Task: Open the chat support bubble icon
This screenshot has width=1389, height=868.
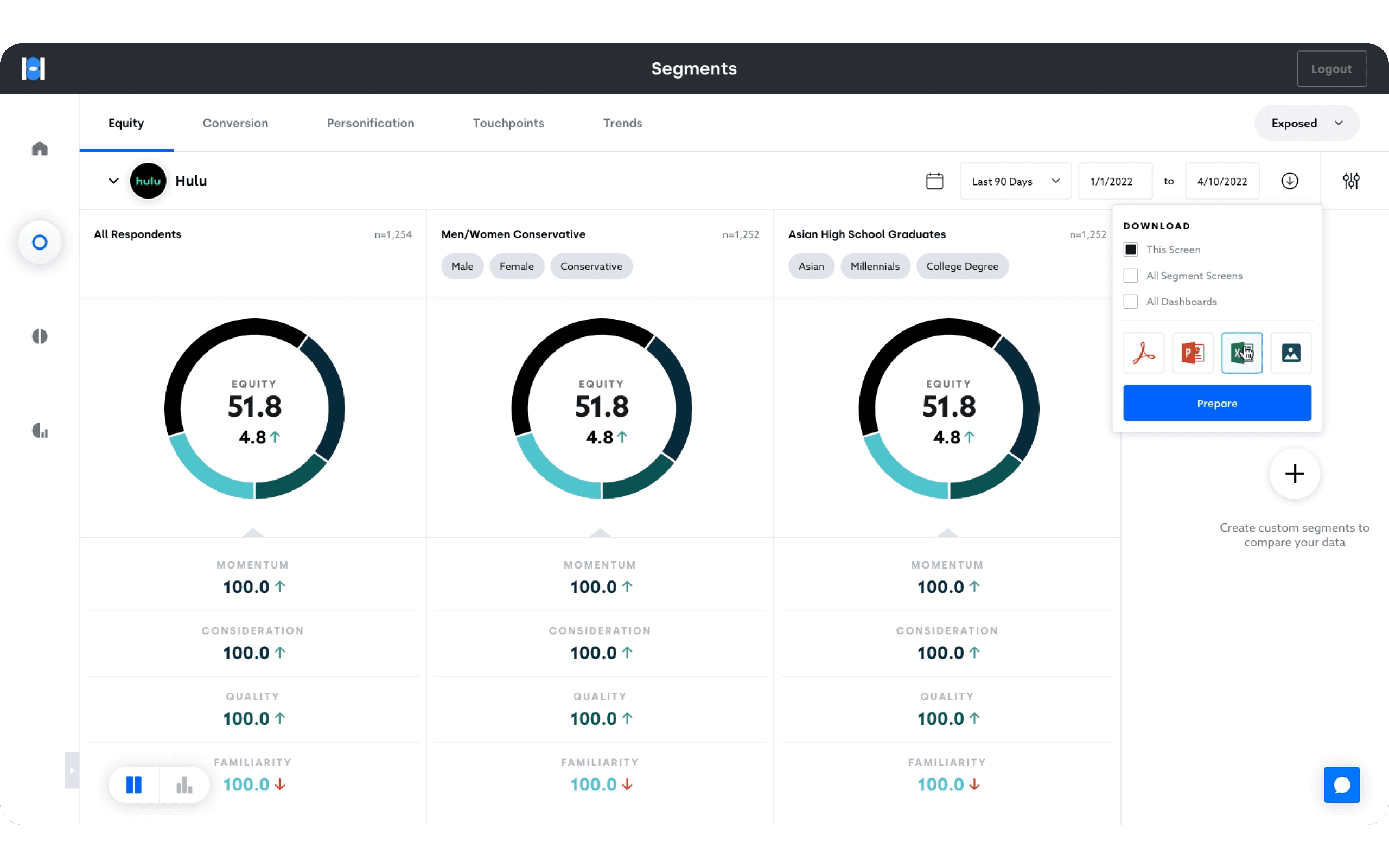Action: (x=1341, y=784)
